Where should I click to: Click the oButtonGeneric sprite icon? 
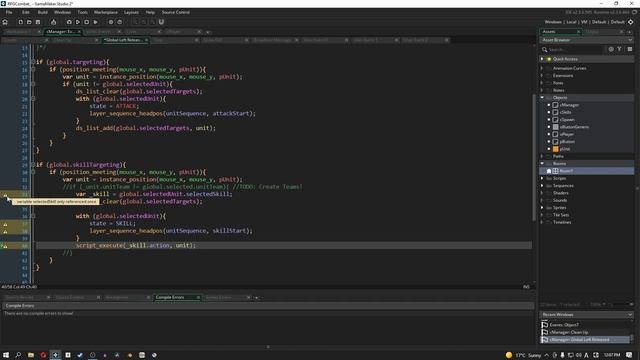click(x=556, y=127)
